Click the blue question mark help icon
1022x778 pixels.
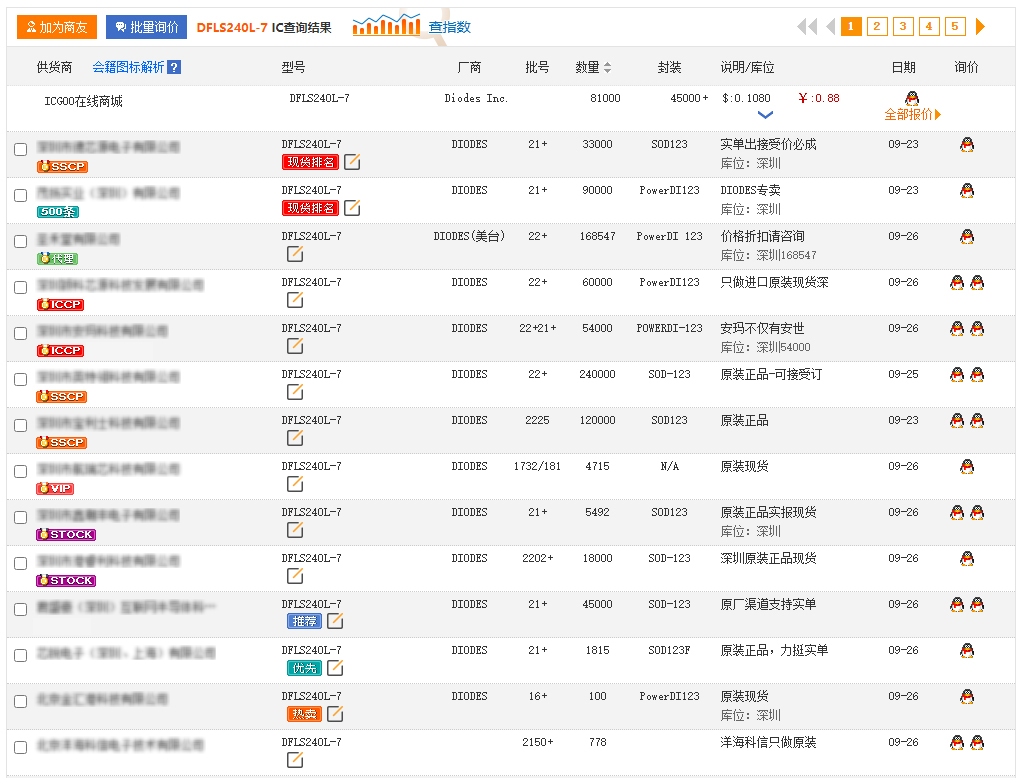click(174, 67)
